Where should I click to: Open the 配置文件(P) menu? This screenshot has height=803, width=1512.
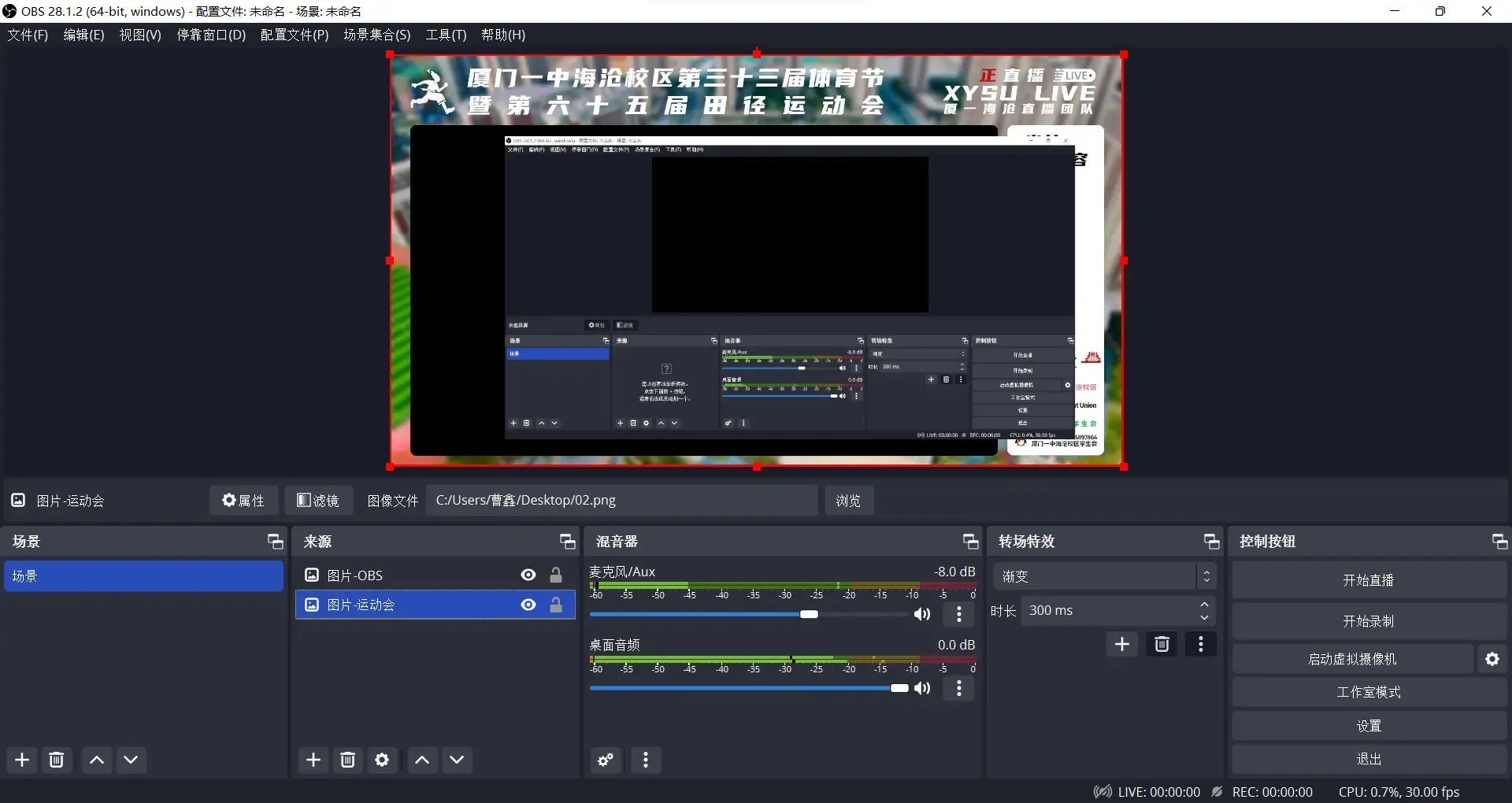pos(295,35)
